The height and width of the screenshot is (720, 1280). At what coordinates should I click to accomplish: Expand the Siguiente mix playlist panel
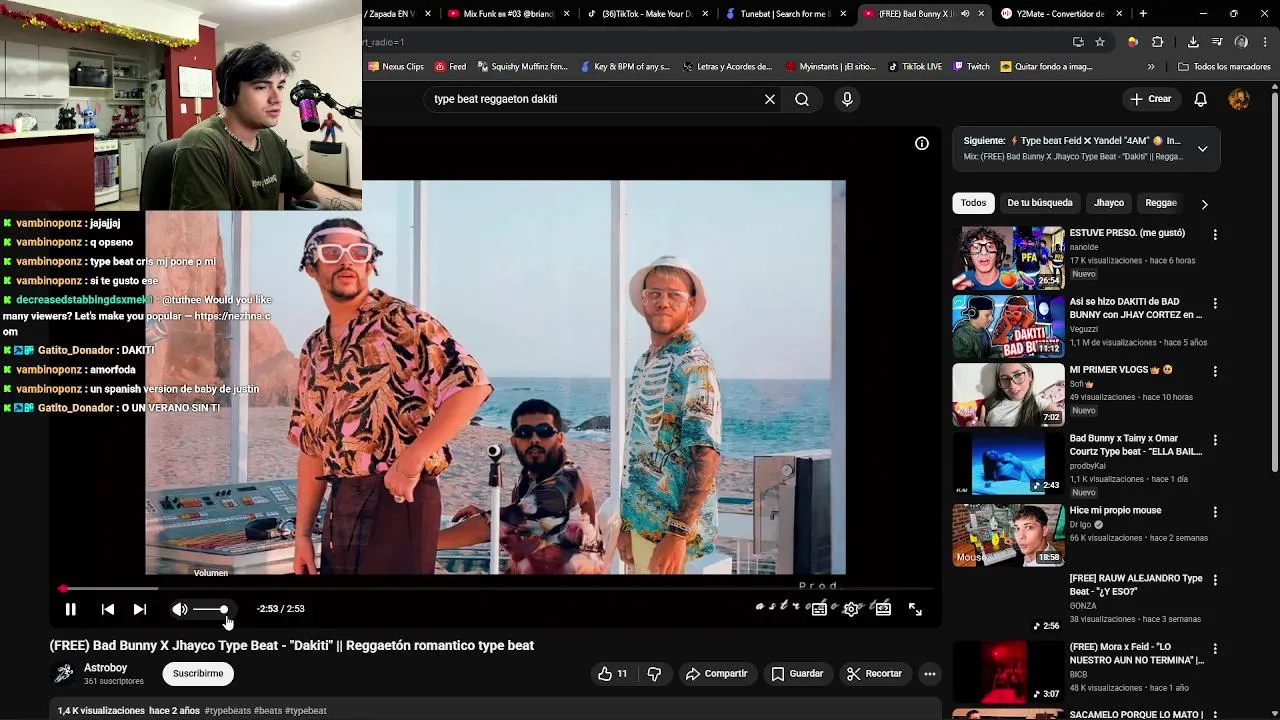[1203, 149]
